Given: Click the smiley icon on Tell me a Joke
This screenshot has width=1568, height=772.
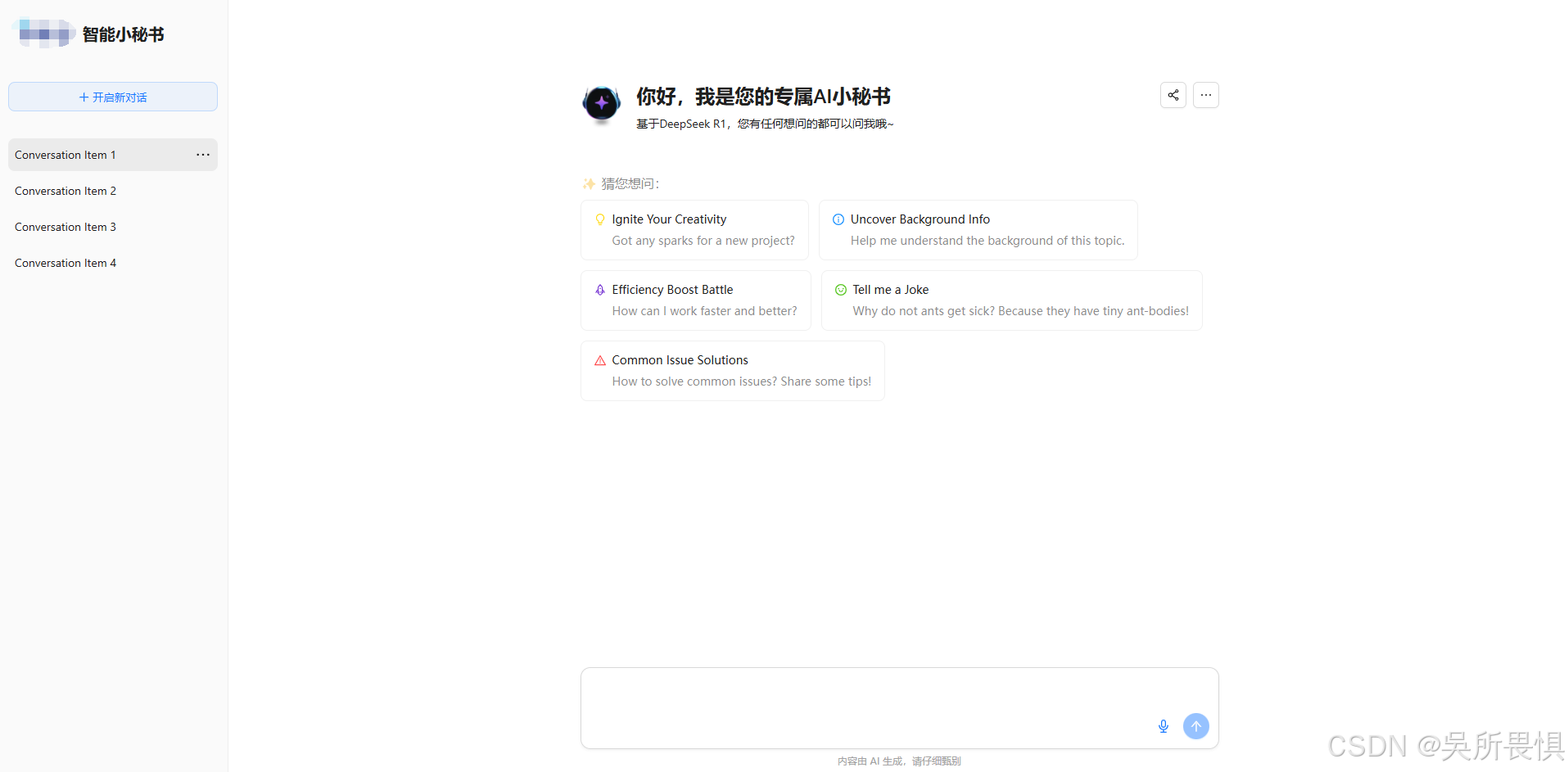Looking at the screenshot, I should click(x=840, y=290).
